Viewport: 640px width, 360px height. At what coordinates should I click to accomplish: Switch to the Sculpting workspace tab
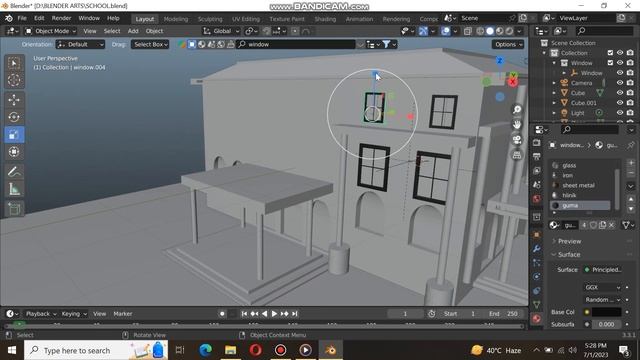[210, 19]
